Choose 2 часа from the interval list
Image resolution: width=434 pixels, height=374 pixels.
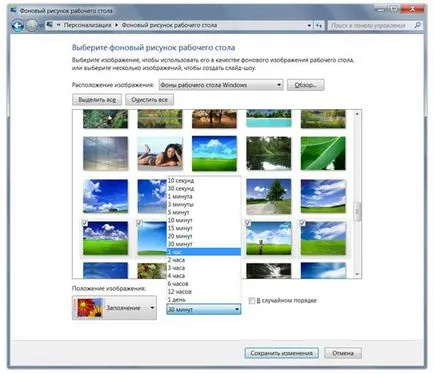click(203, 260)
